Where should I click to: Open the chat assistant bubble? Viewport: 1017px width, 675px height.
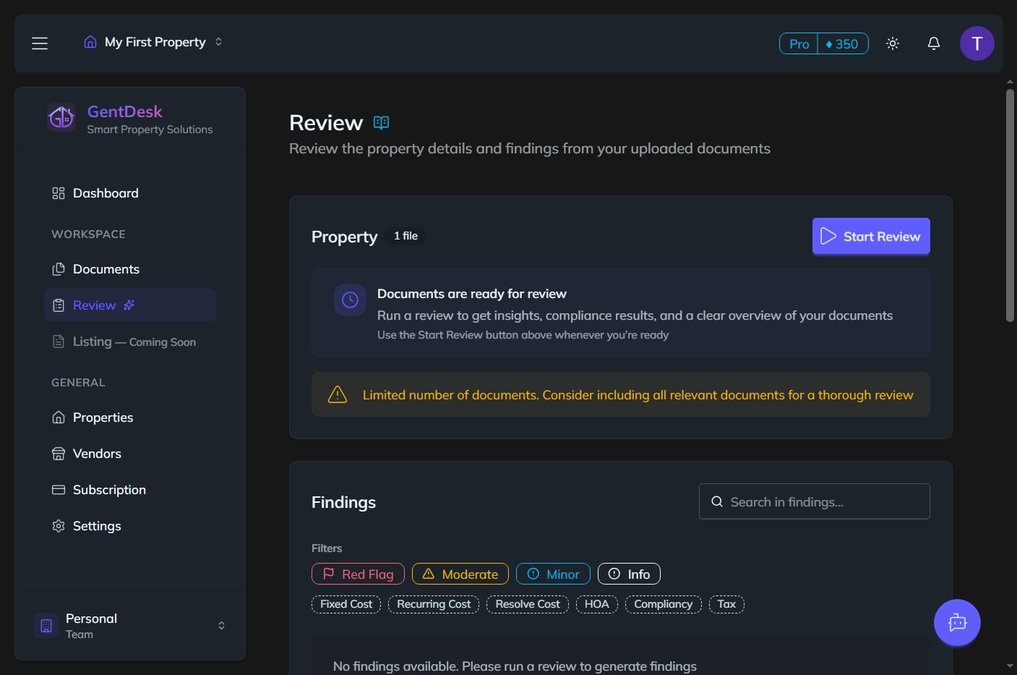click(x=957, y=621)
